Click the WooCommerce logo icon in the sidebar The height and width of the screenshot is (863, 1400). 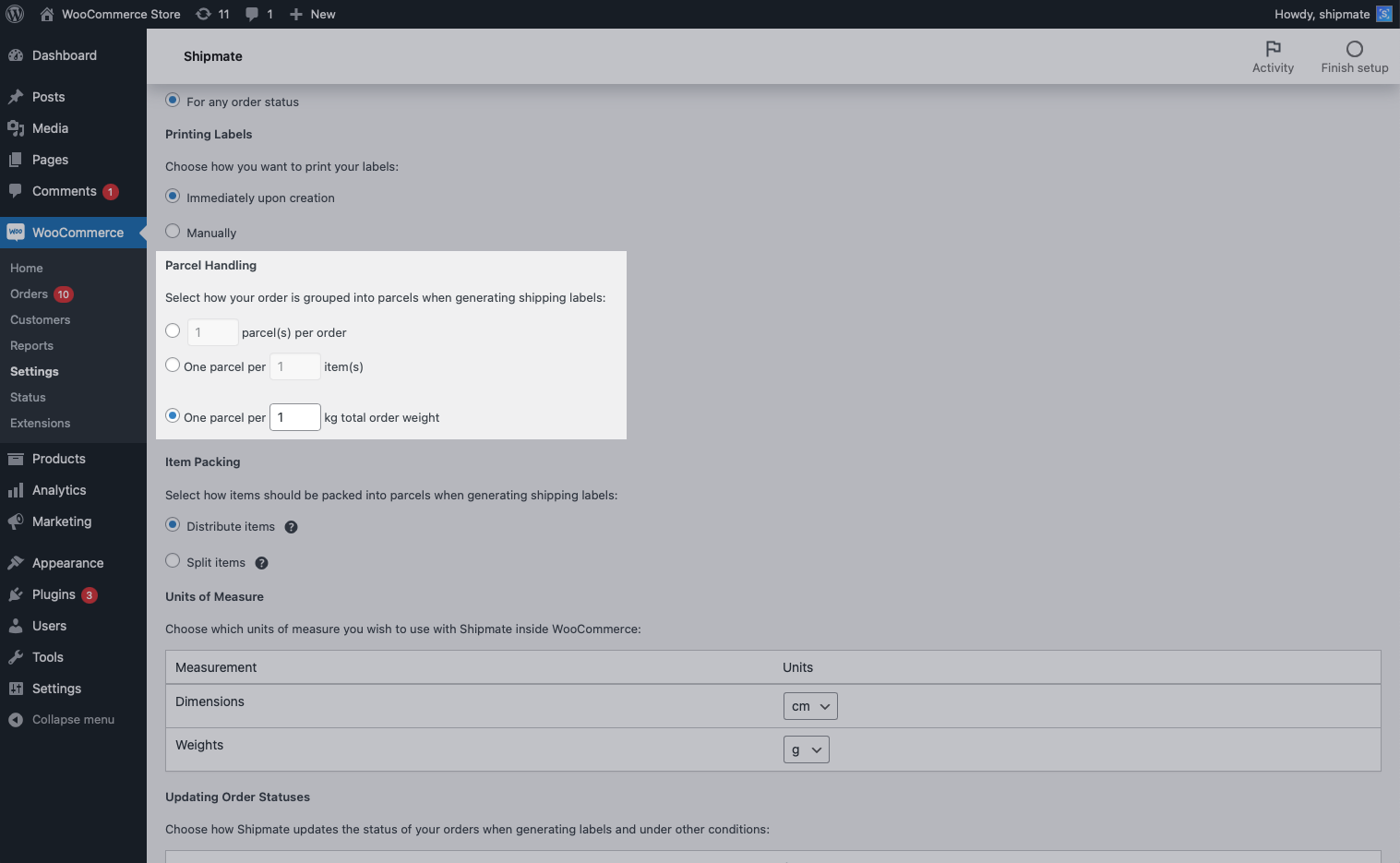16,233
